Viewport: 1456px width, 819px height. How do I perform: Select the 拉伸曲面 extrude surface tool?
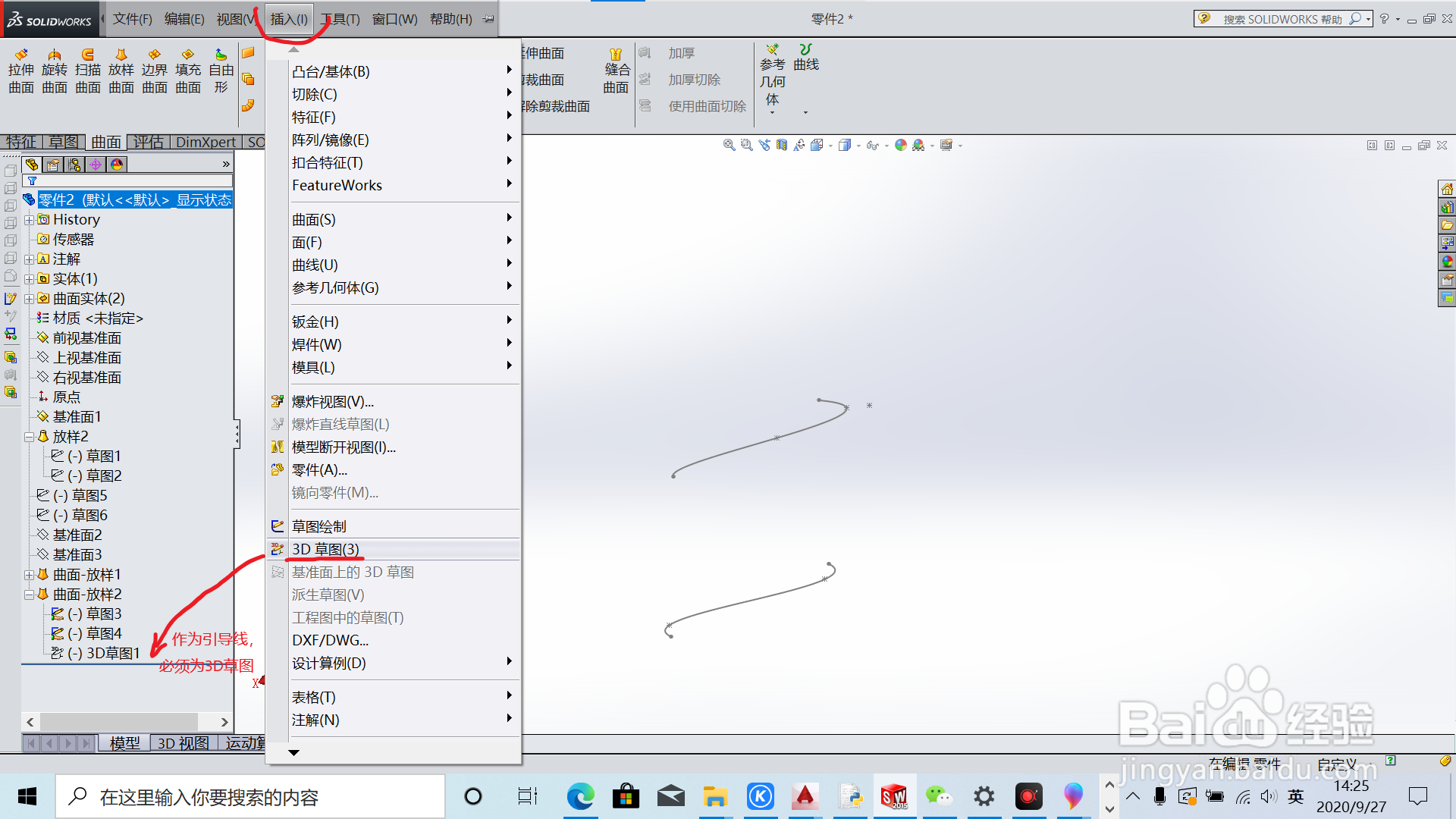(x=21, y=71)
